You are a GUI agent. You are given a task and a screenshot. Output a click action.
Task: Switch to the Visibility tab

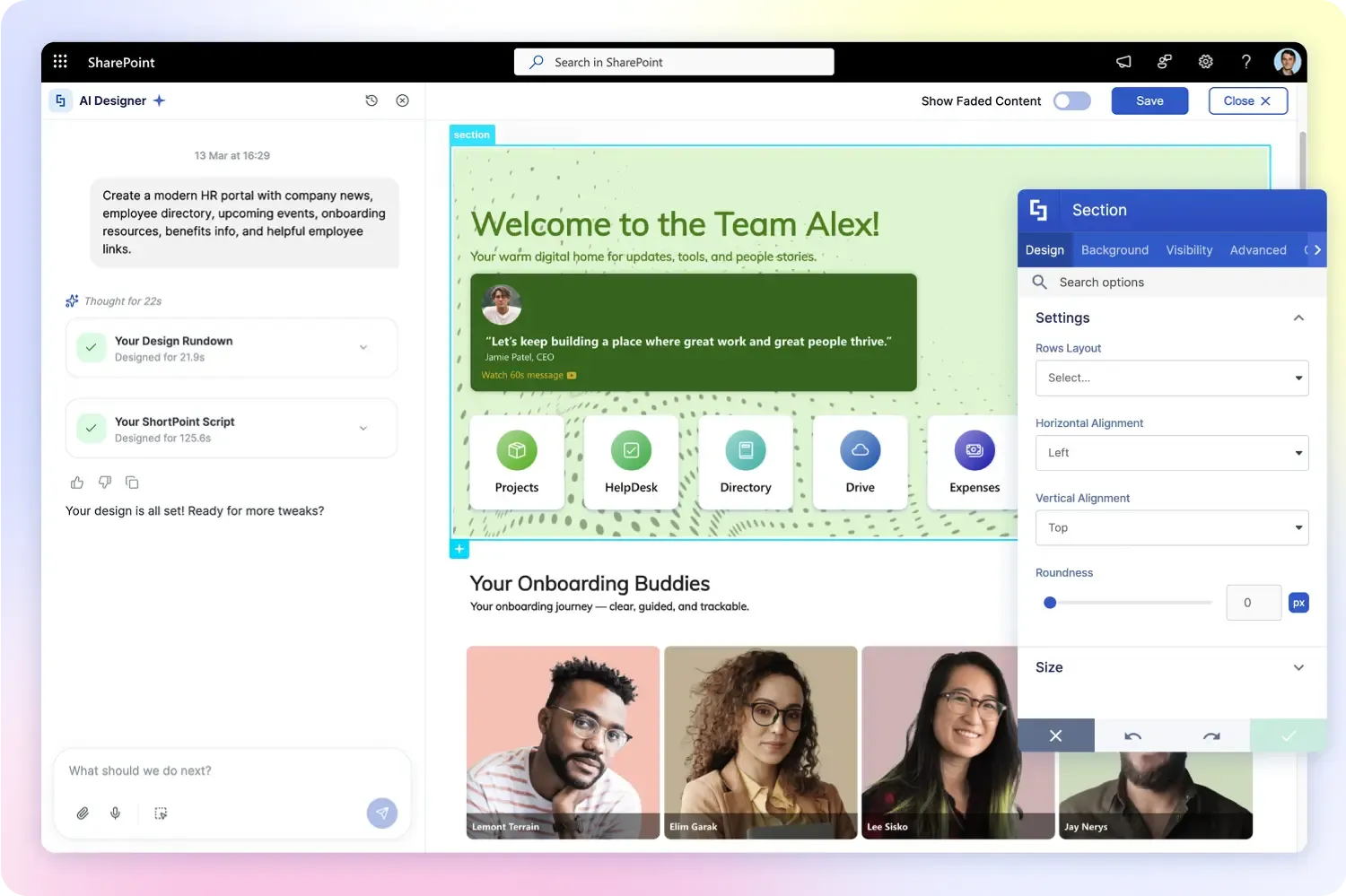(1189, 250)
